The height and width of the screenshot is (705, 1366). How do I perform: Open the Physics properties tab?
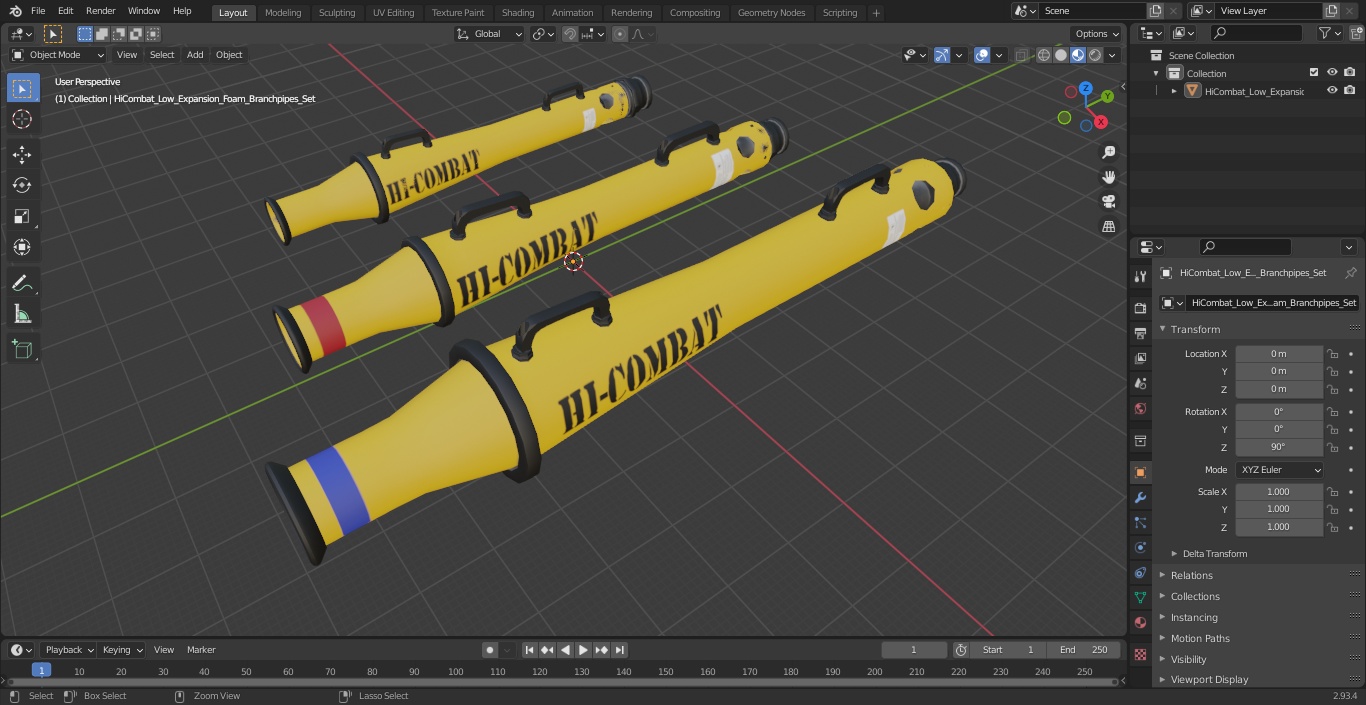(1140, 547)
